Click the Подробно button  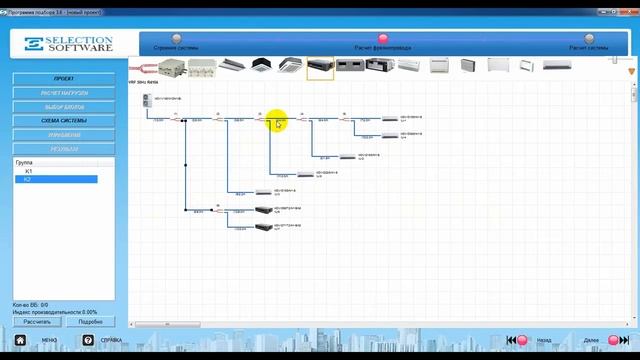[x=91, y=322]
